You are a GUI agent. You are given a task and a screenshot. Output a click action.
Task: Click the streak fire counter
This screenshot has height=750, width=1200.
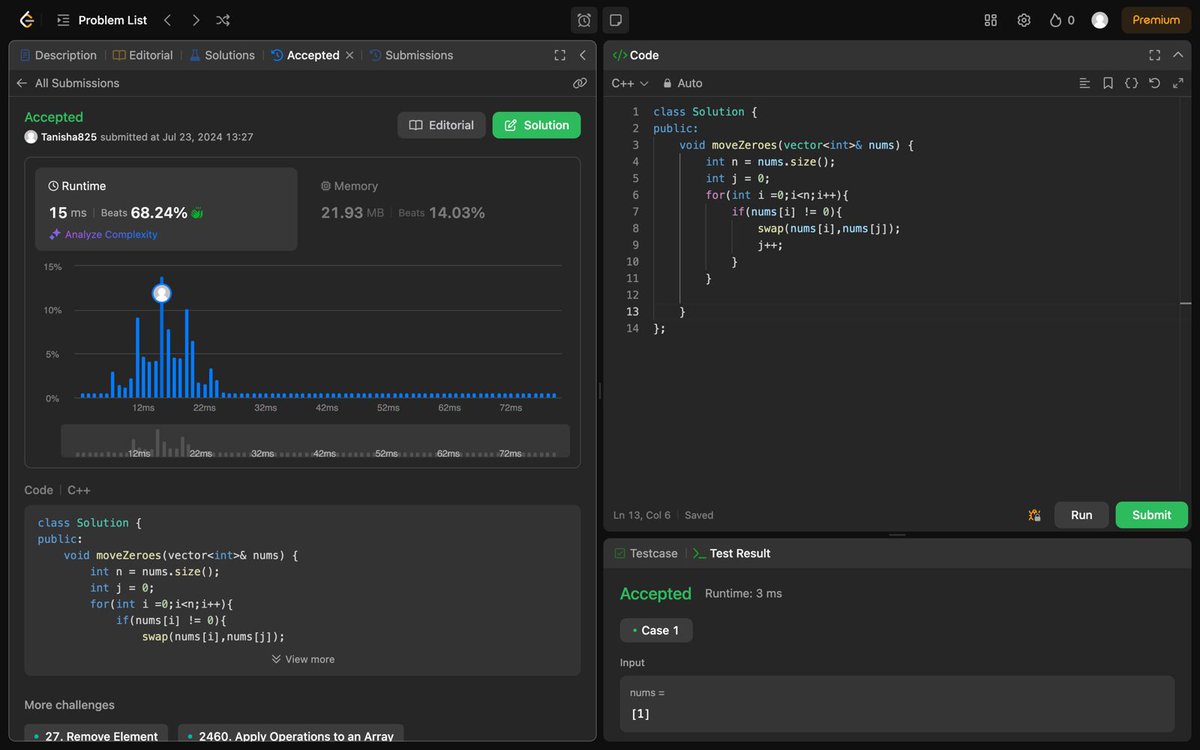pos(1062,20)
